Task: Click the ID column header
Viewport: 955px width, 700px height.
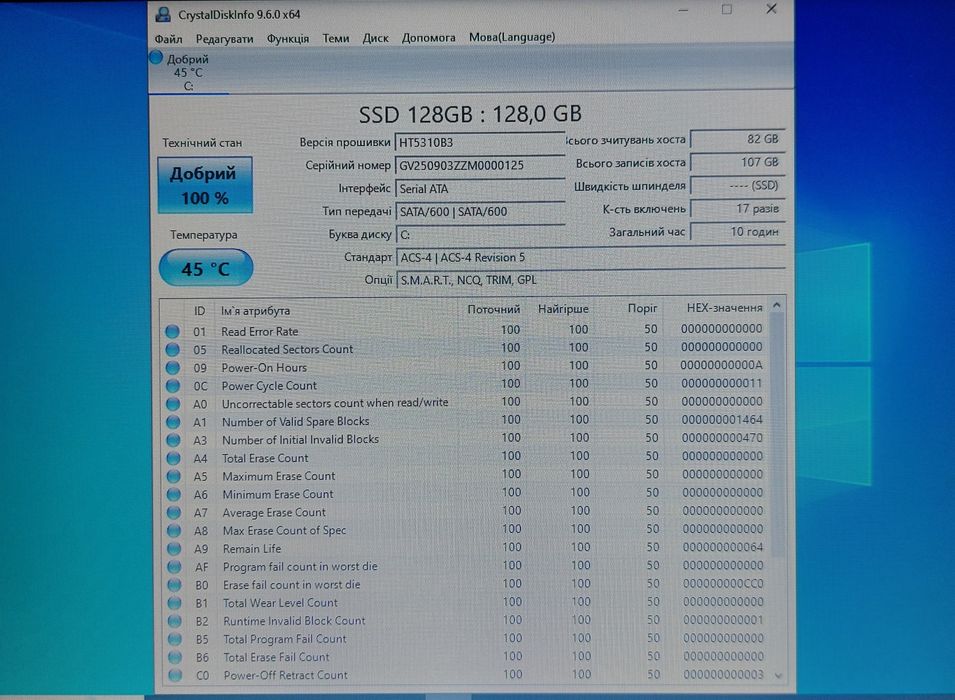Action: 199,311
